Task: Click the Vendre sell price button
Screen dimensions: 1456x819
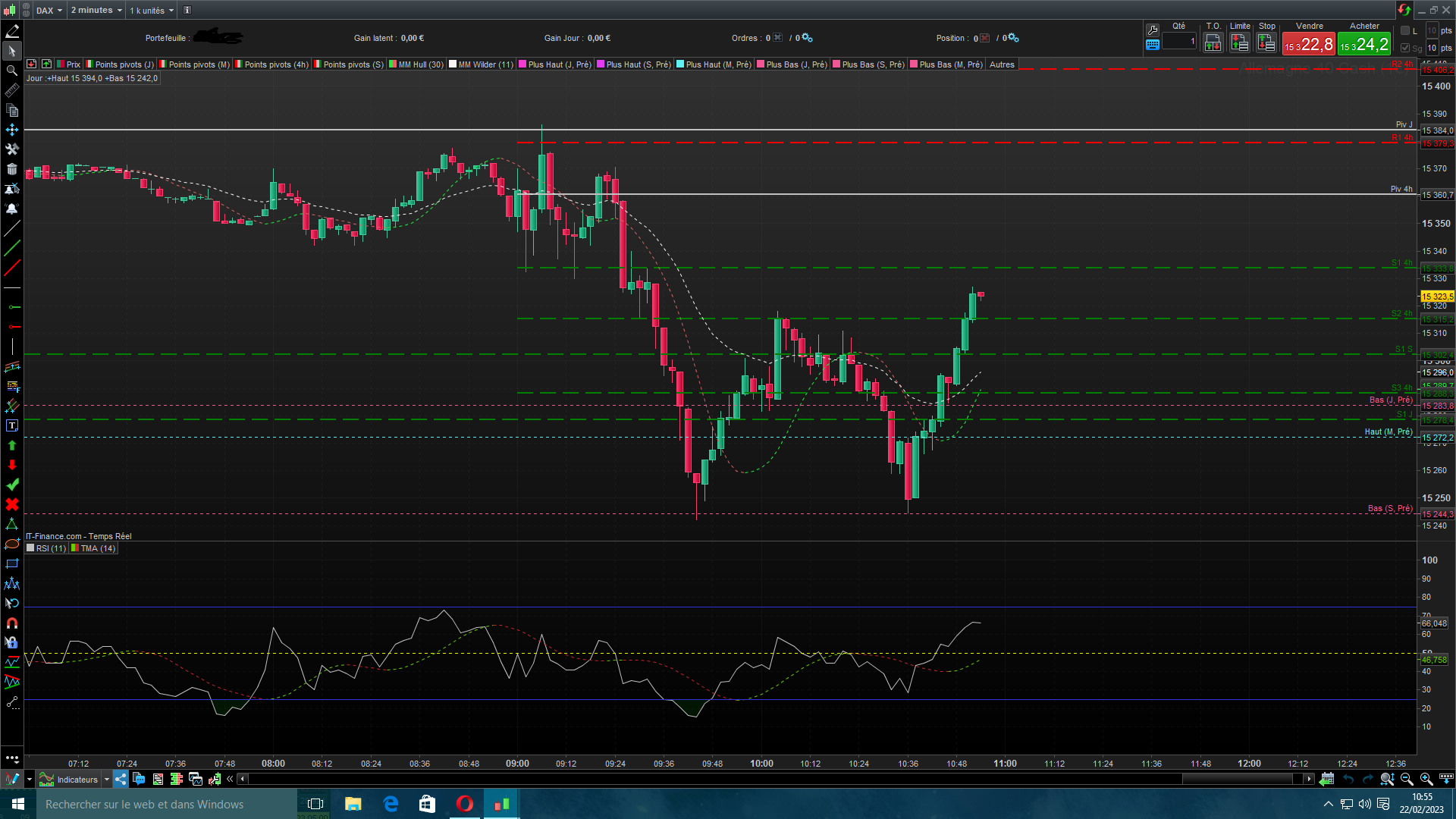Action: pyautogui.click(x=1308, y=44)
